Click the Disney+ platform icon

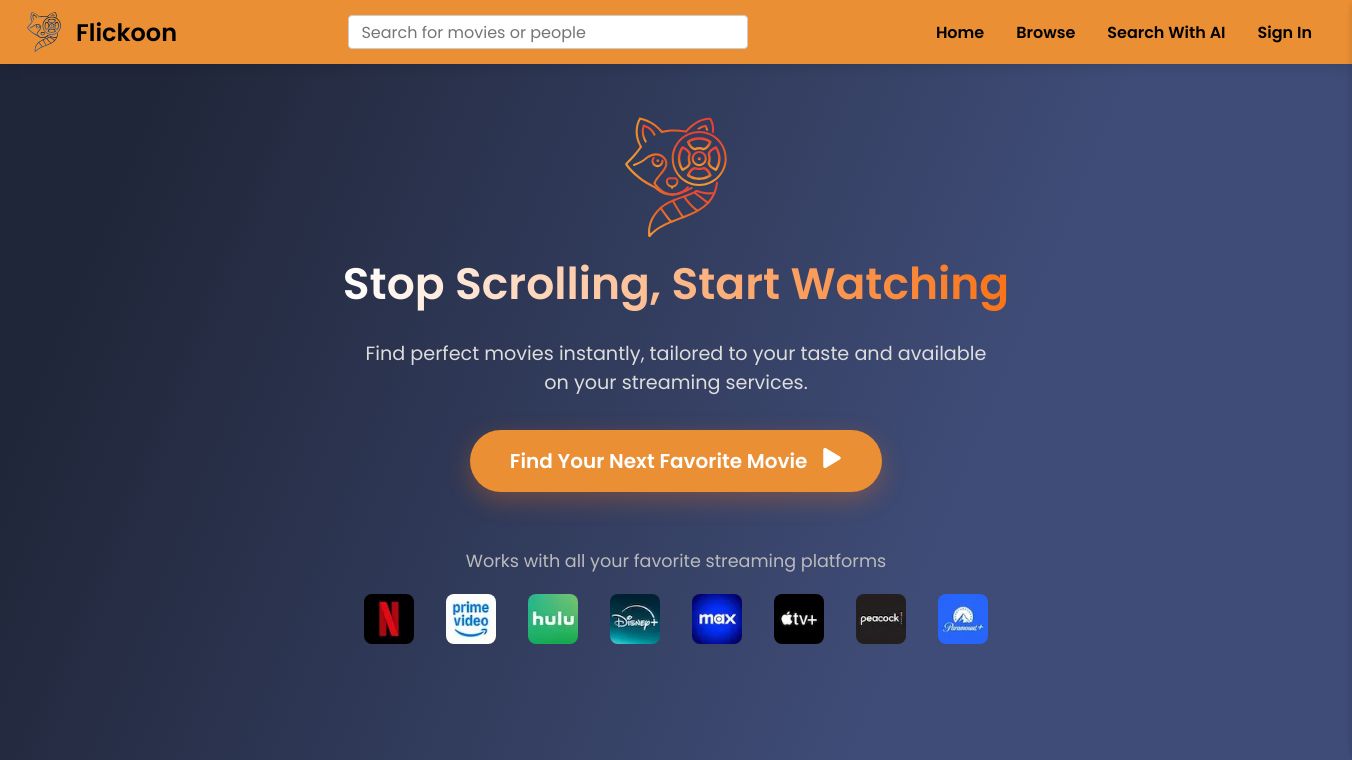(635, 619)
